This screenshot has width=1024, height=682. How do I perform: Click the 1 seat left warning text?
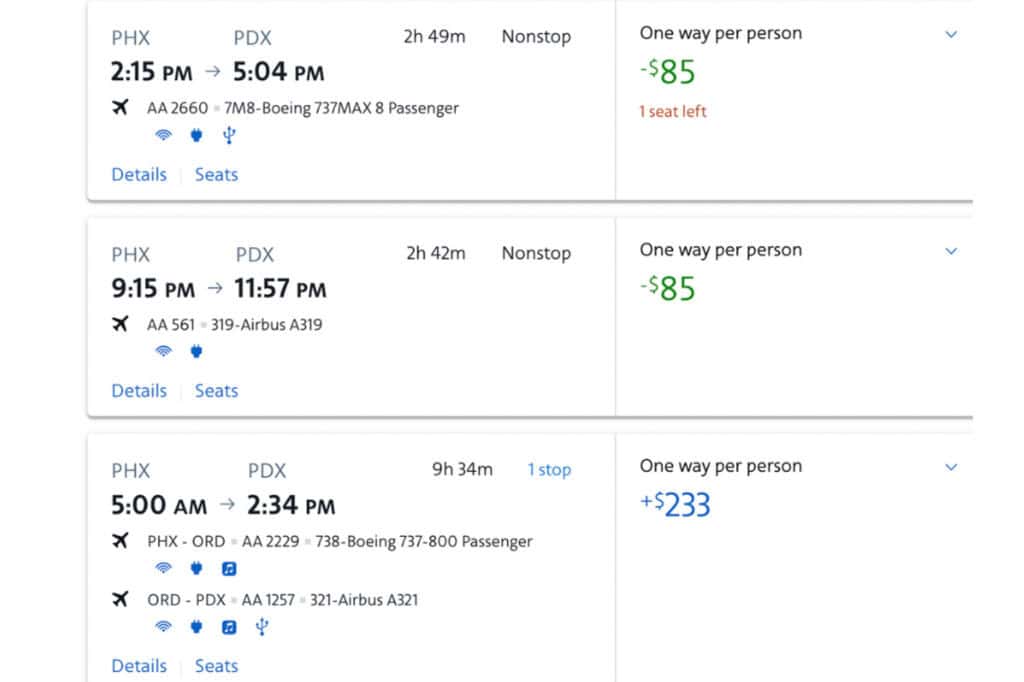point(672,111)
